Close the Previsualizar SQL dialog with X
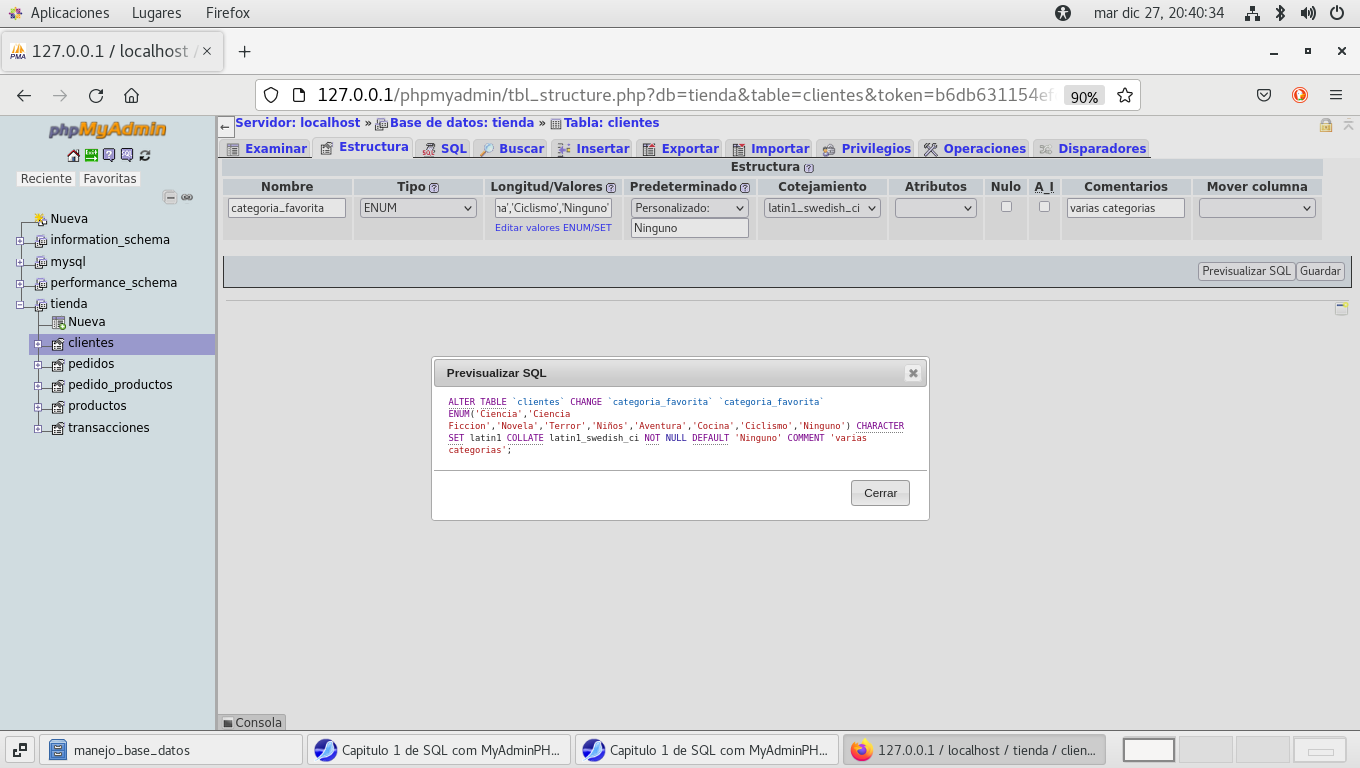Viewport: 1360px width, 768px height. (912, 373)
